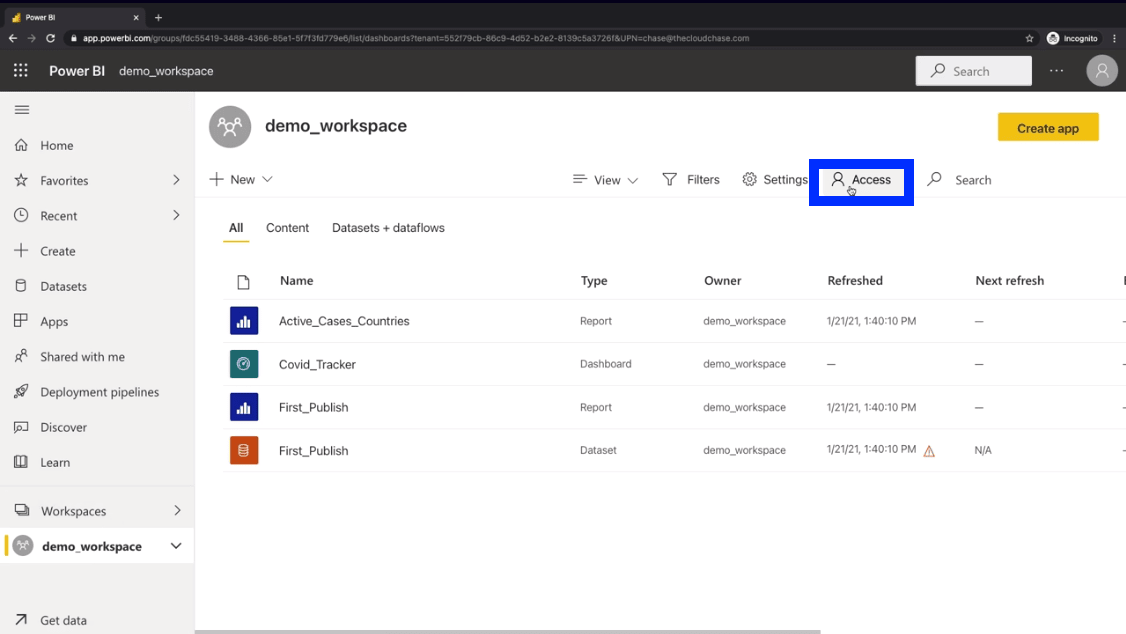
Task: Click the Home icon in sidebar
Action: 21,145
